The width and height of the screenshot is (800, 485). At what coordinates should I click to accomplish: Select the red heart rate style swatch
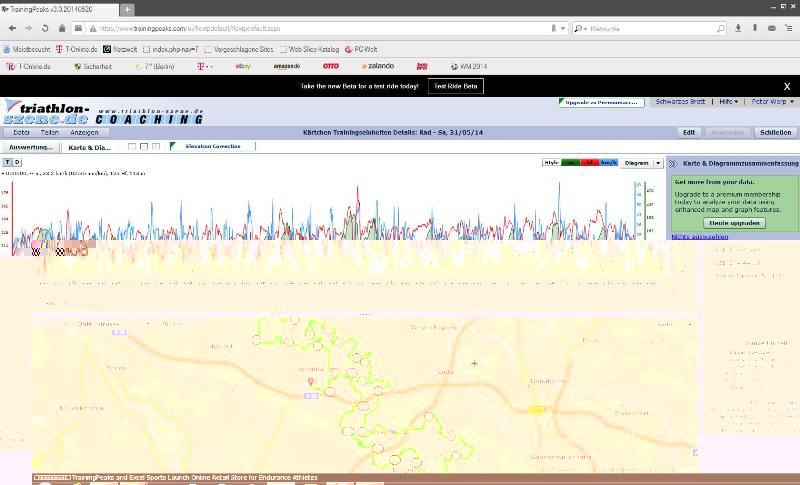pyautogui.click(x=591, y=162)
